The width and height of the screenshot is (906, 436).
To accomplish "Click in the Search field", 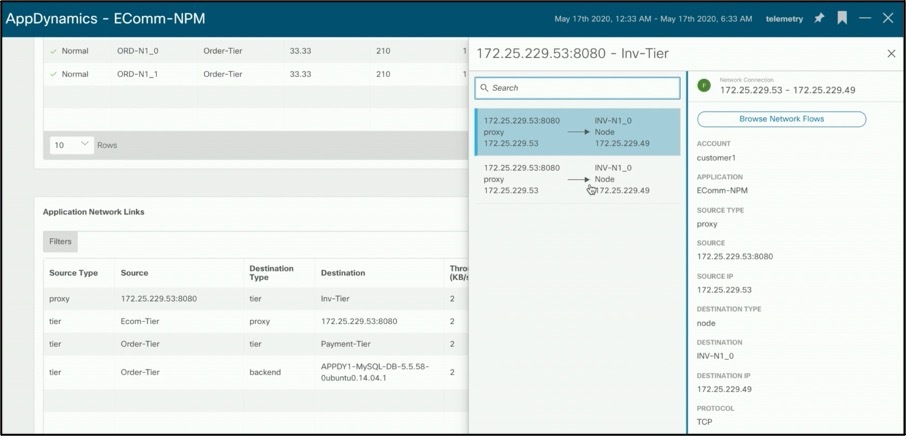I will pyautogui.click(x=577, y=88).
